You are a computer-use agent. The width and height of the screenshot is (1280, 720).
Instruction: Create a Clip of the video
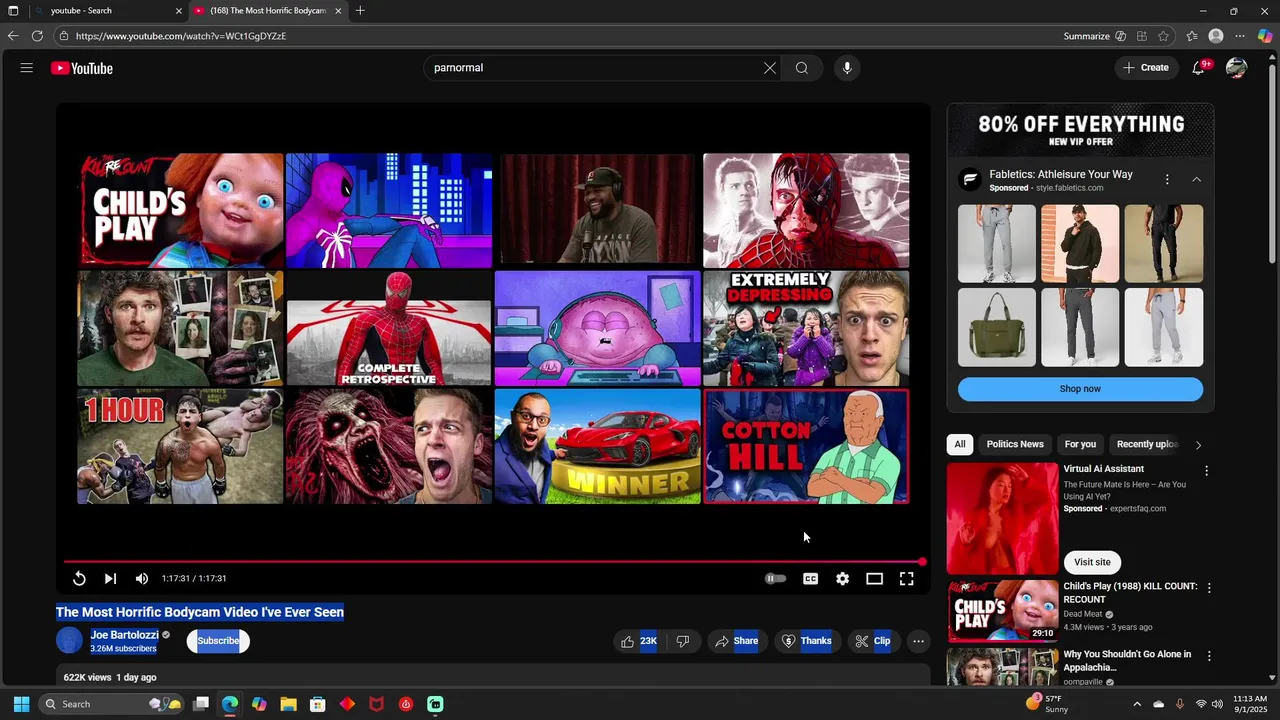pyautogui.click(x=873, y=641)
